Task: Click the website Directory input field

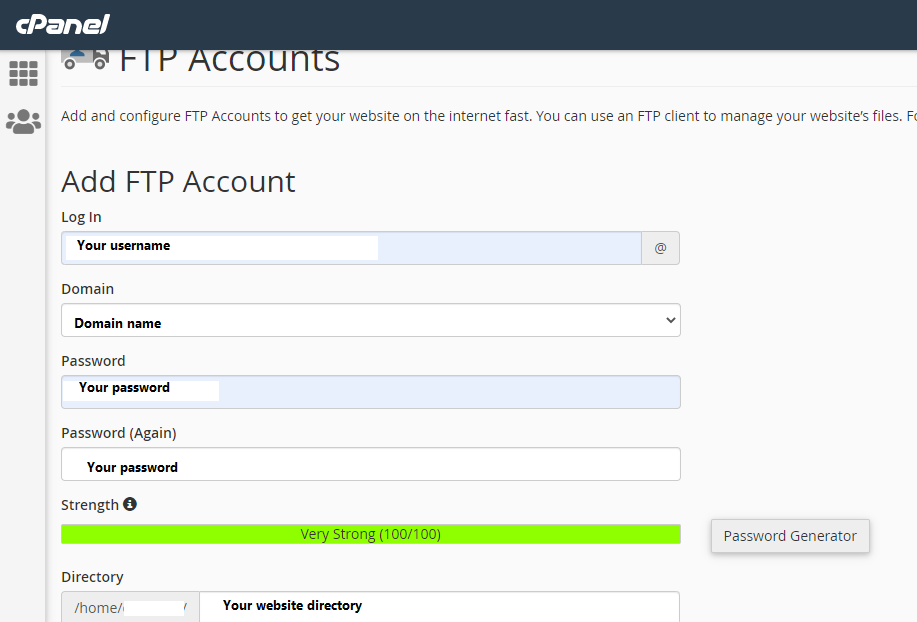Action: point(440,606)
